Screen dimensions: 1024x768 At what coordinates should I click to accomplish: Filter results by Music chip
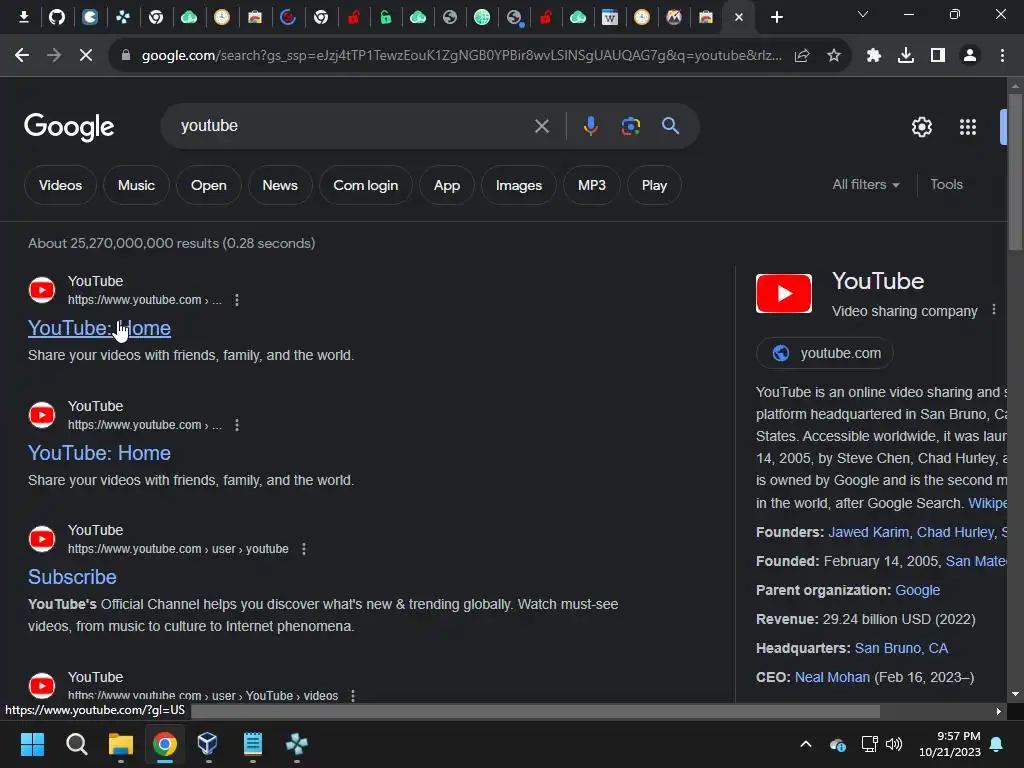tap(136, 185)
